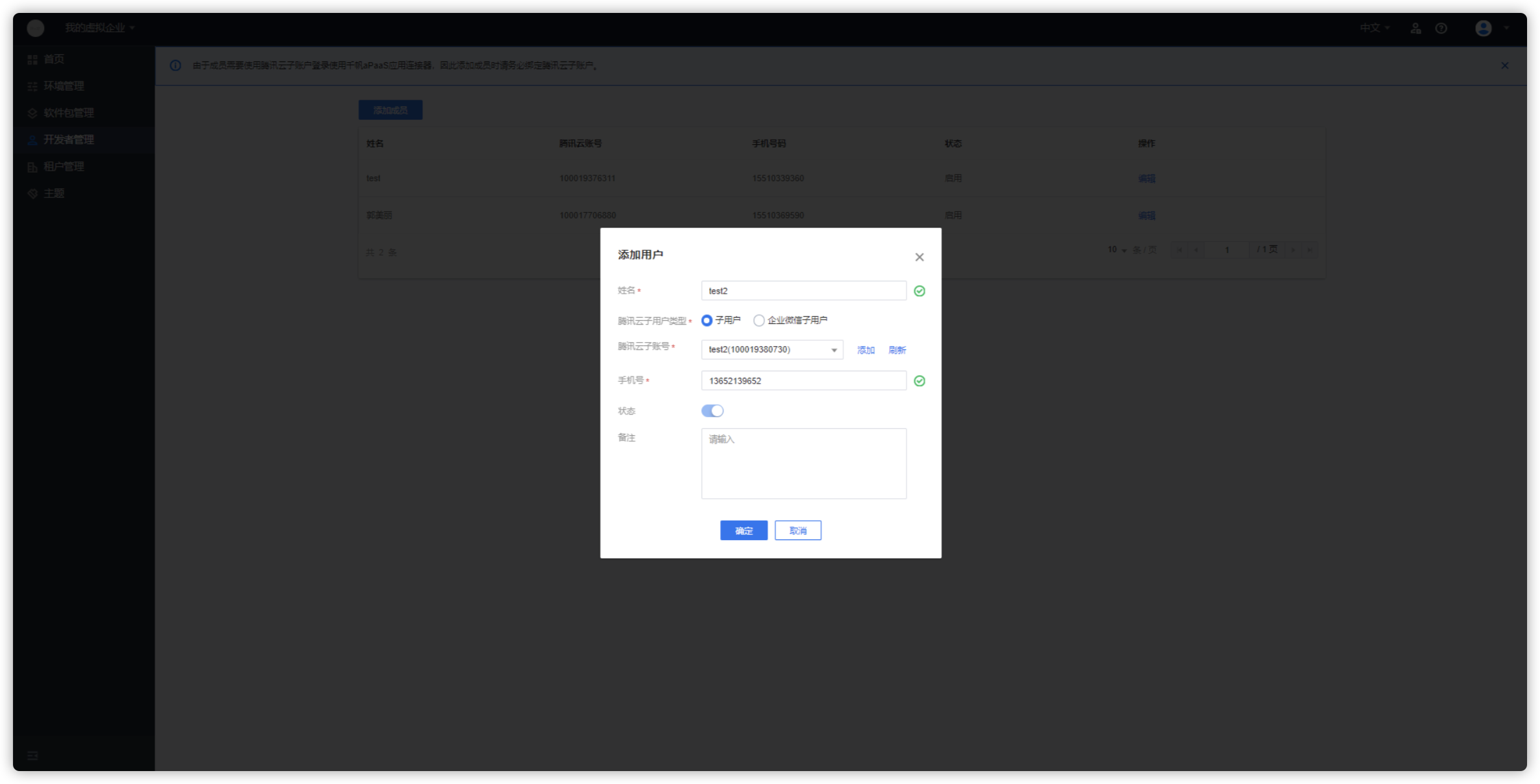Viewport: 1540px width, 784px height.
Task: Click the green checkmark beside the 手机号 field
Action: click(x=919, y=382)
